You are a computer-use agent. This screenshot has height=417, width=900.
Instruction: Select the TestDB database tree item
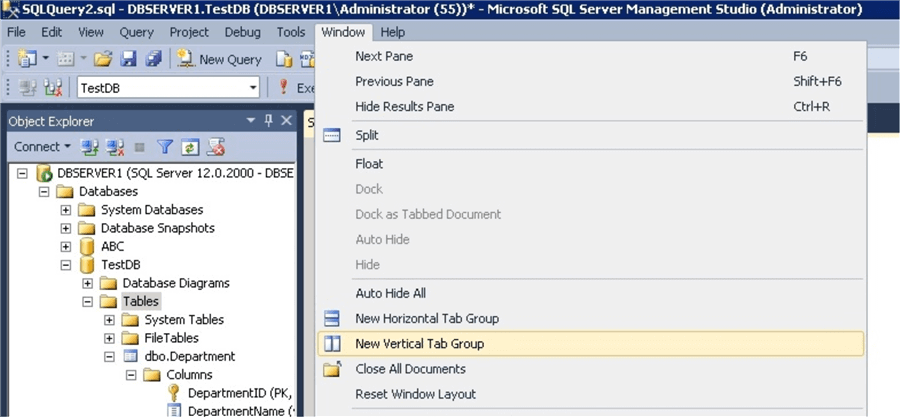pyautogui.click(x=121, y=265)
